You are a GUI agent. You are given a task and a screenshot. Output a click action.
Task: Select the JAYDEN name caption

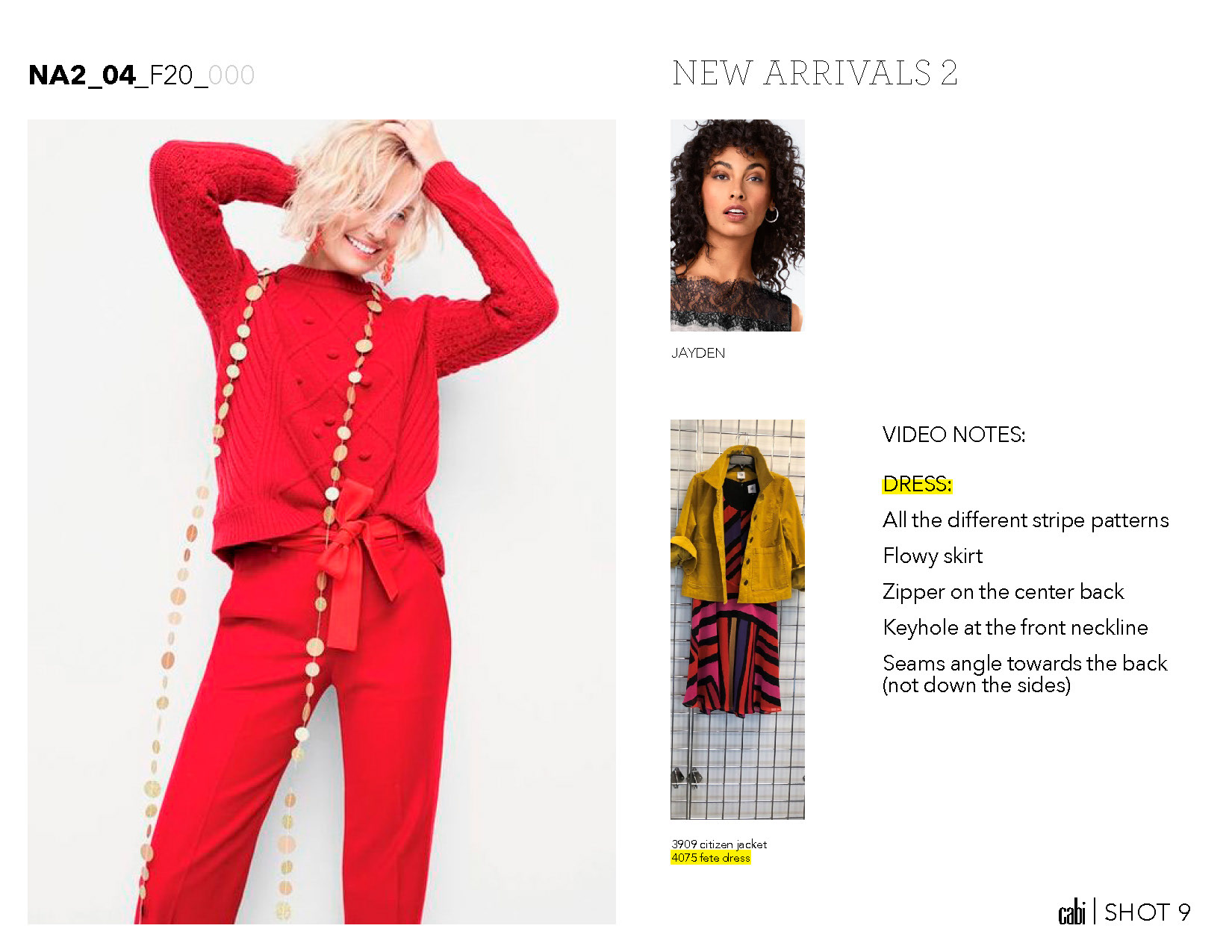coord(697,352)
